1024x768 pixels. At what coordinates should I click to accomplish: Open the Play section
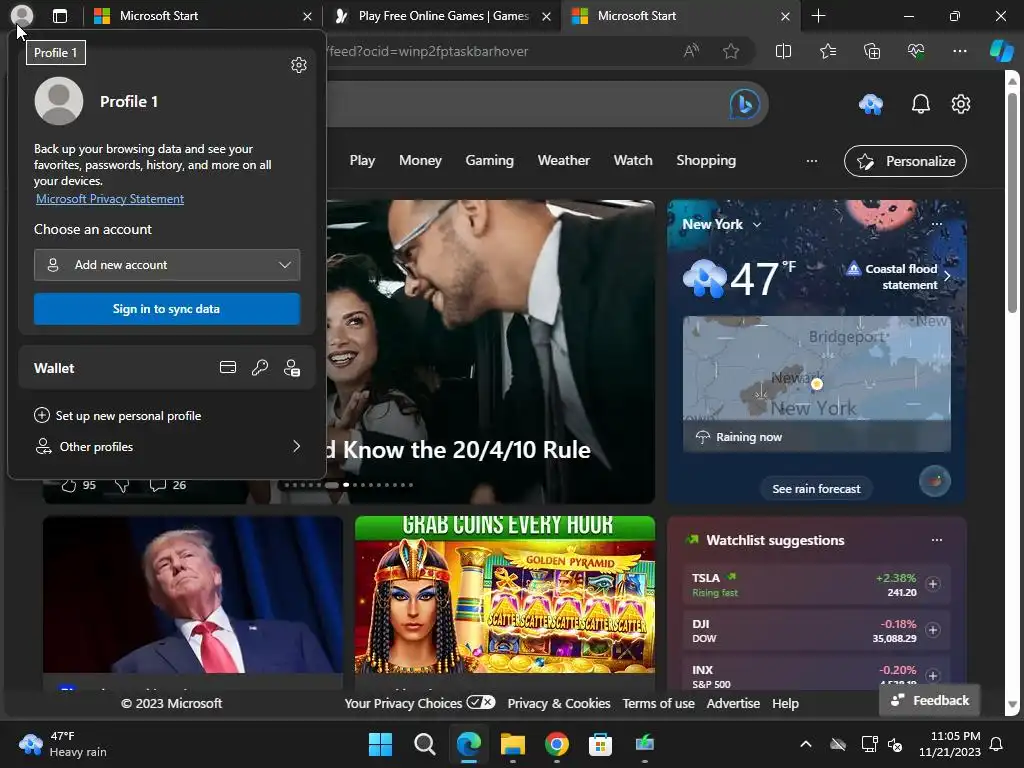pos(362,161)
